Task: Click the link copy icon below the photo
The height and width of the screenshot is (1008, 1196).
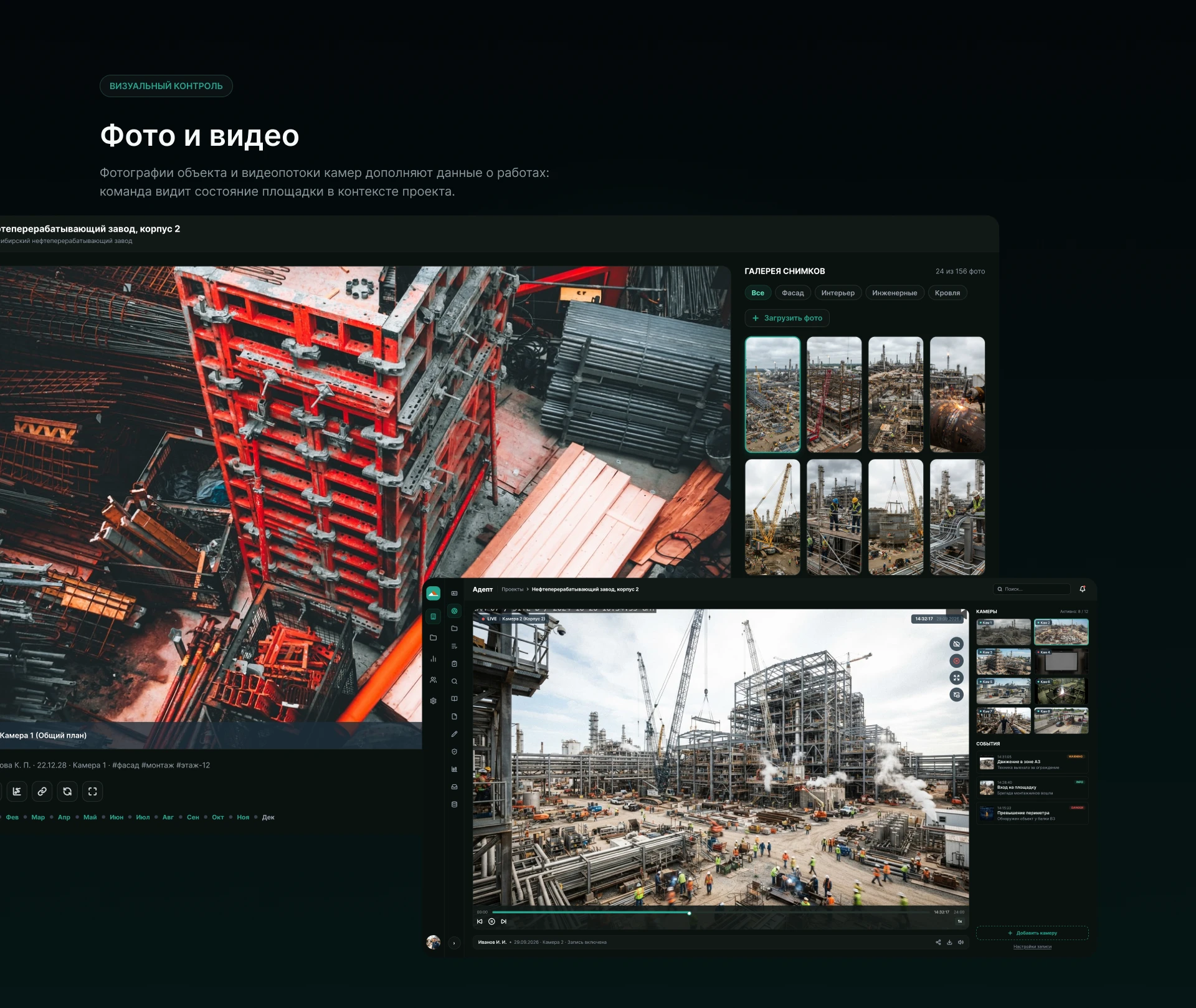Action: point(42,791)
